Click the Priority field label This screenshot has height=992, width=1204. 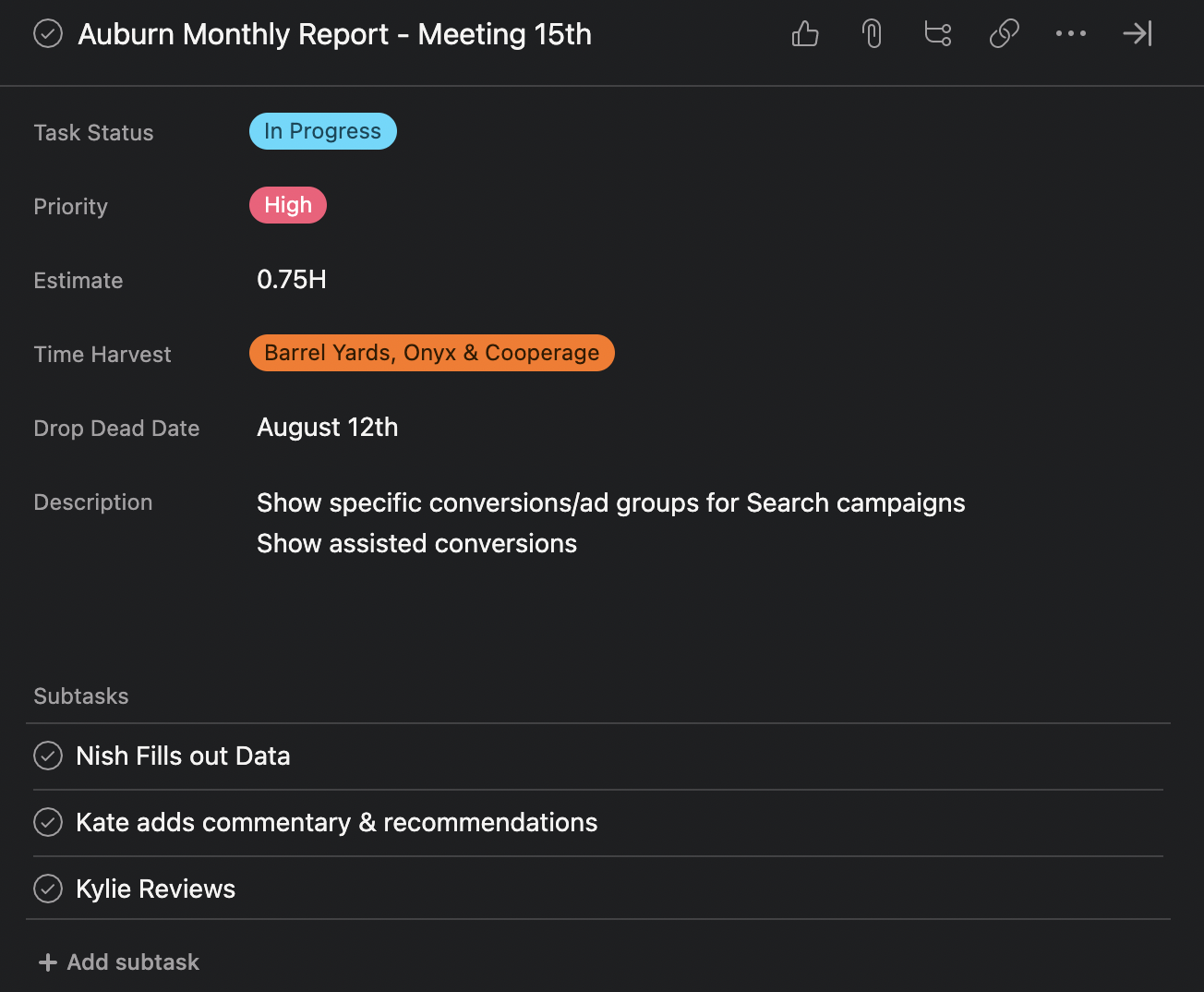[70, 207]
